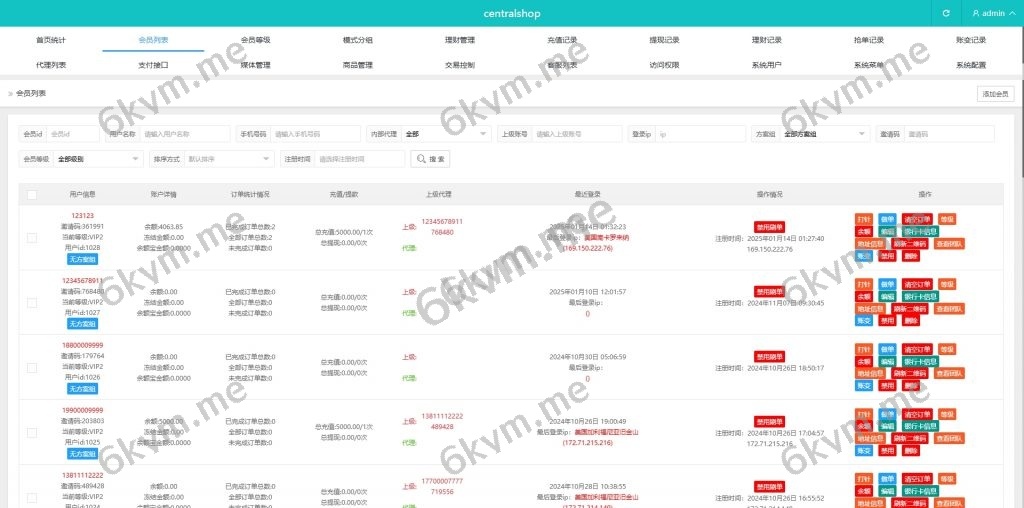Click 无方案组 tag for user 18800009999
1024x508 pixels.
(83, 389)
